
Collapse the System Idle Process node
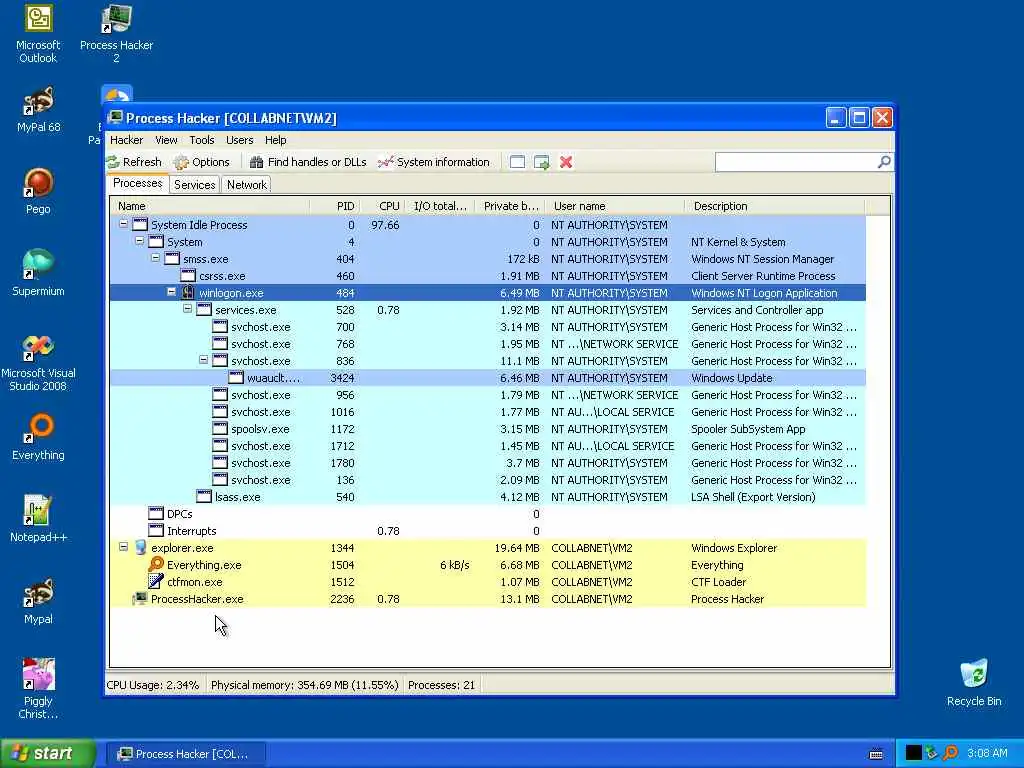point(123,224)
